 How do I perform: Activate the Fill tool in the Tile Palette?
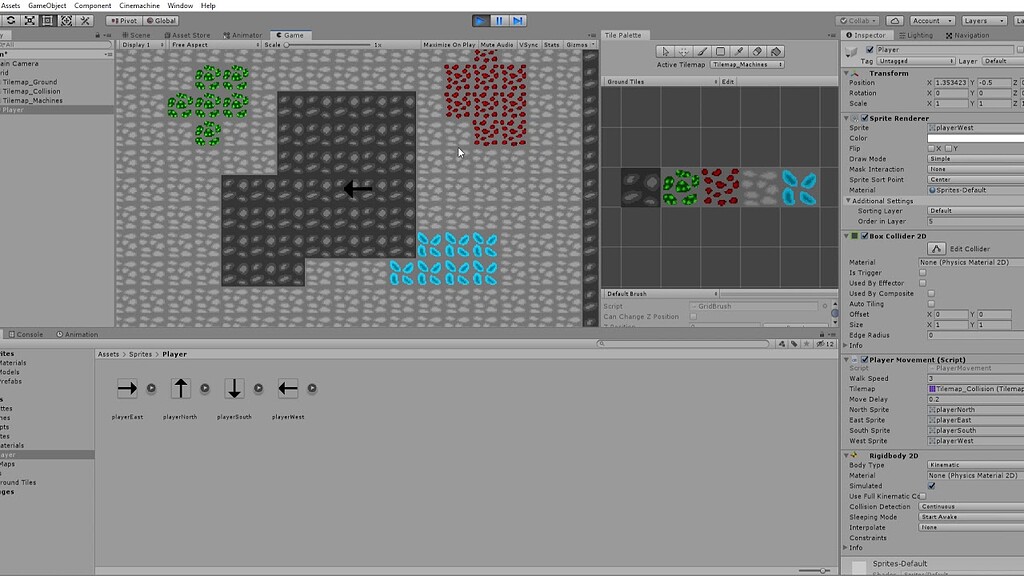click(776, 51)
